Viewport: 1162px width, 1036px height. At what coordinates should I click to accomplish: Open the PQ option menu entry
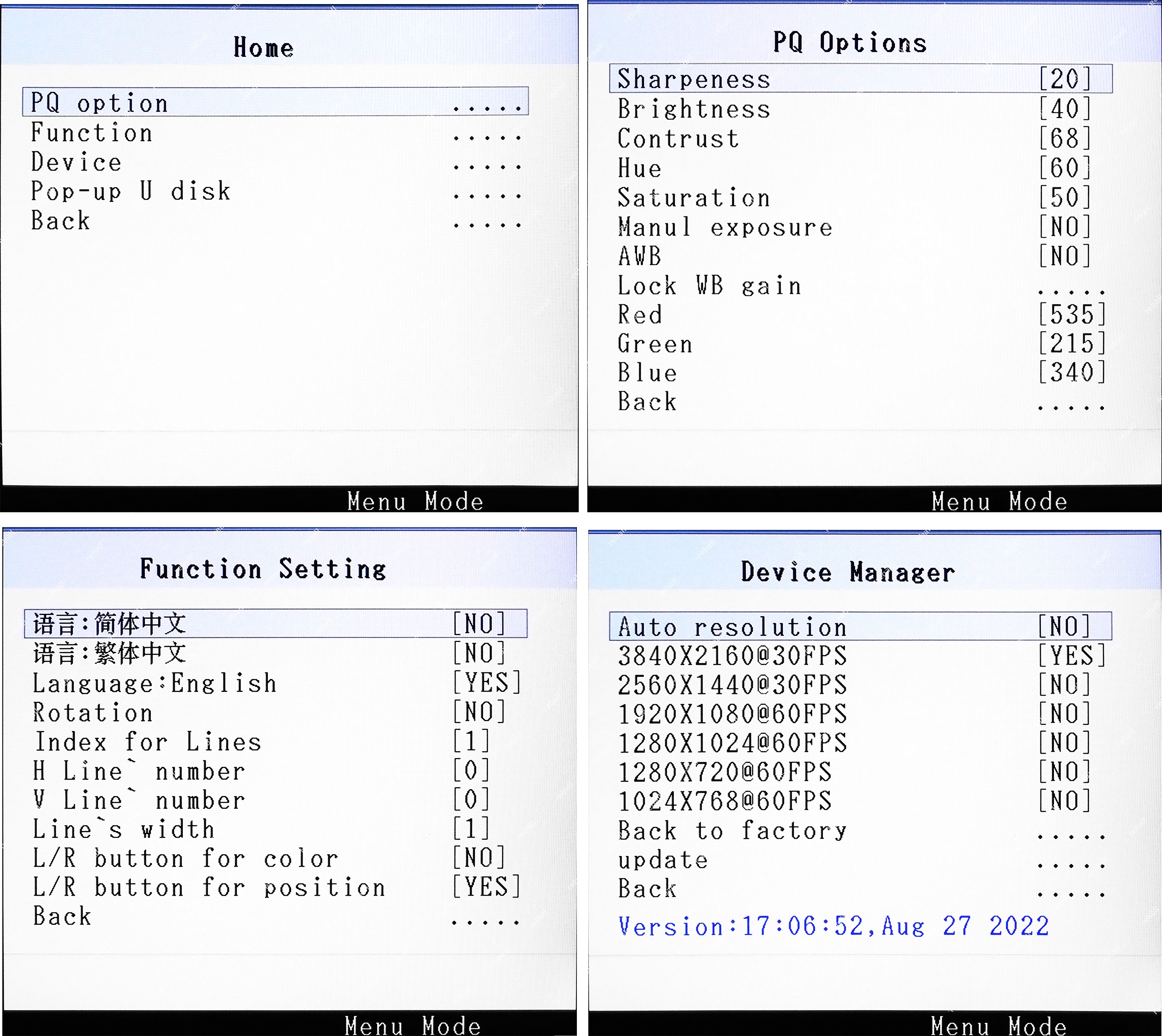(x=100, y=103)
